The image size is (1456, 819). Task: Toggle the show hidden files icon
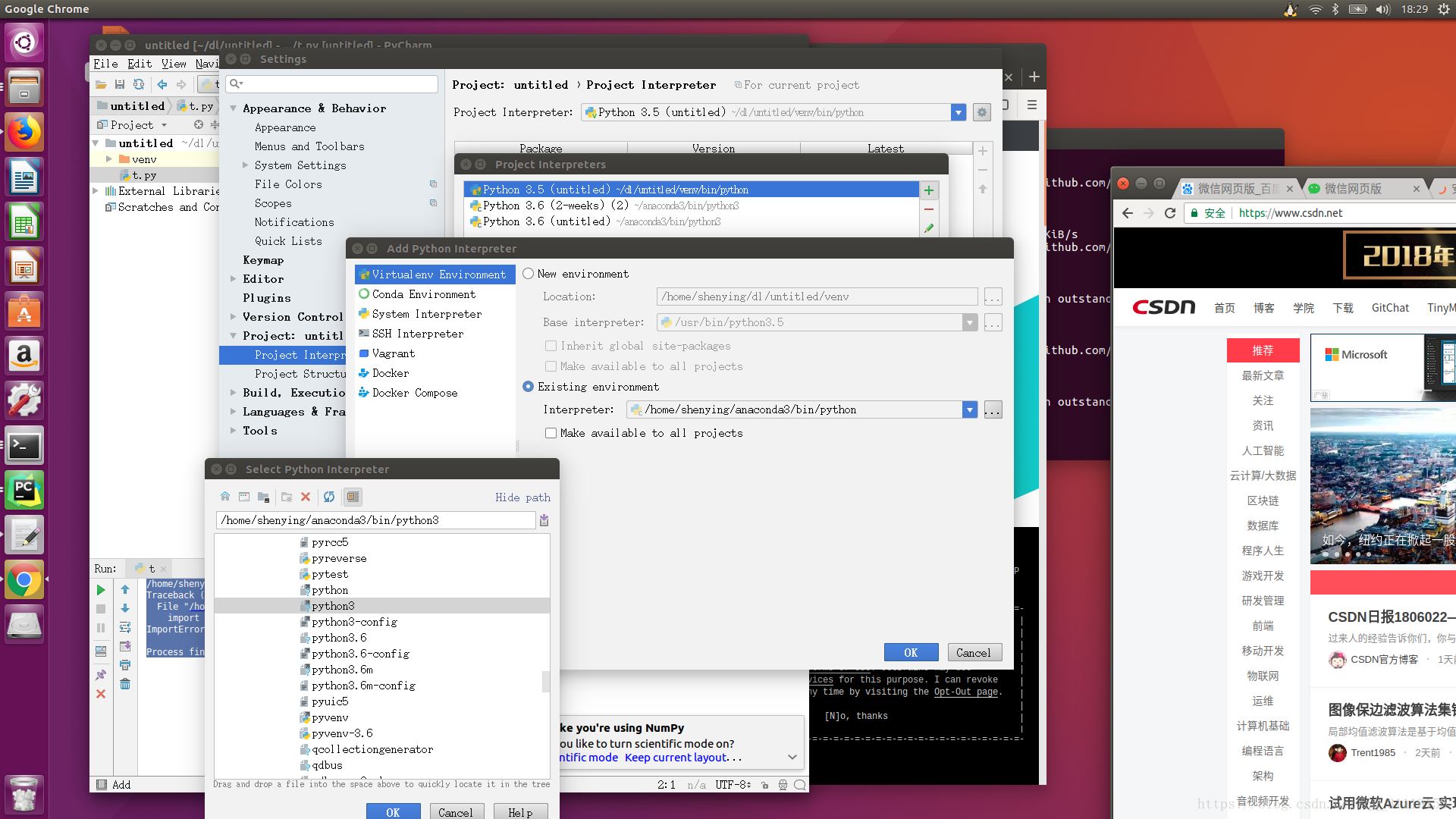point(353,497)
